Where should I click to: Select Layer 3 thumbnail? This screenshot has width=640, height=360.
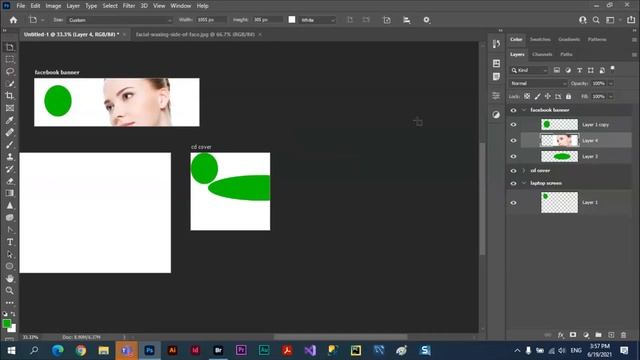[x=559, y=156]
